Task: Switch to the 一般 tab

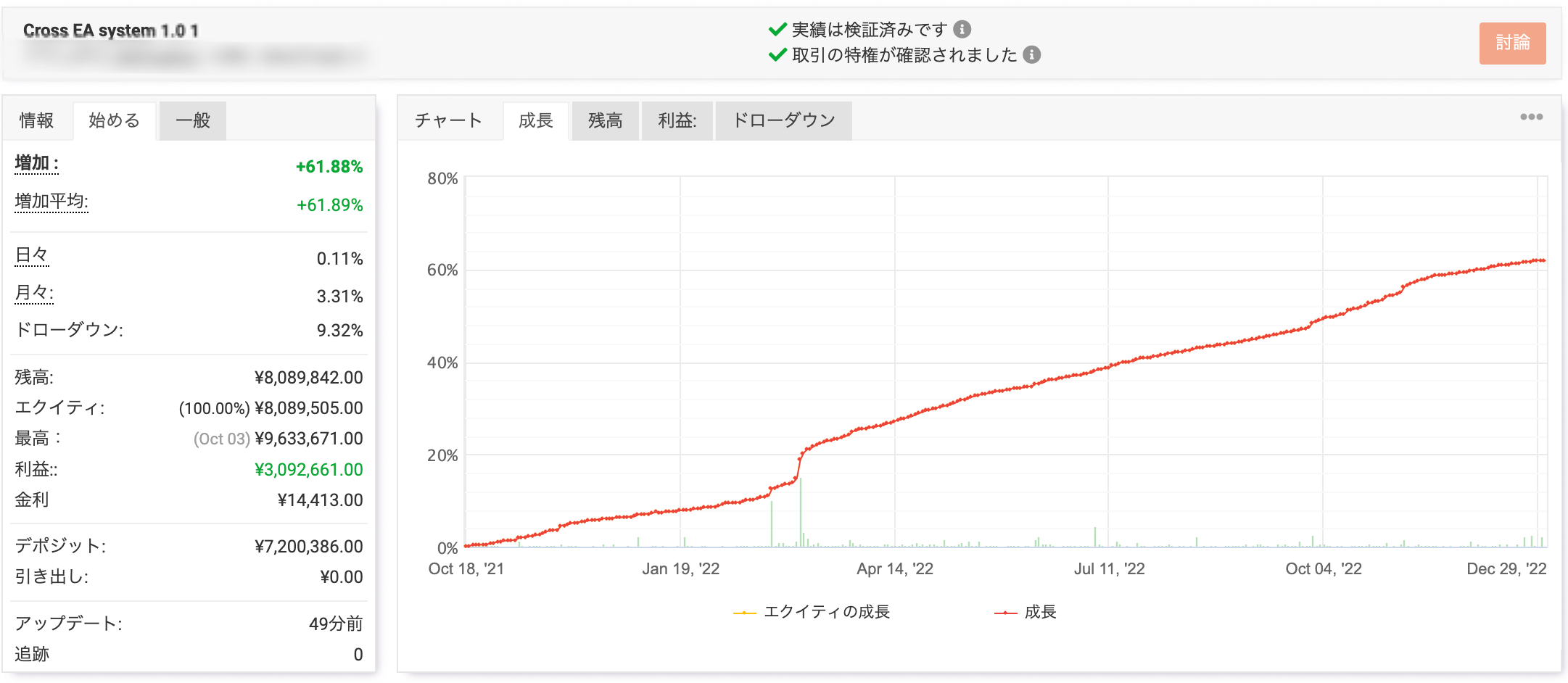Action: (x=193, y=120)
